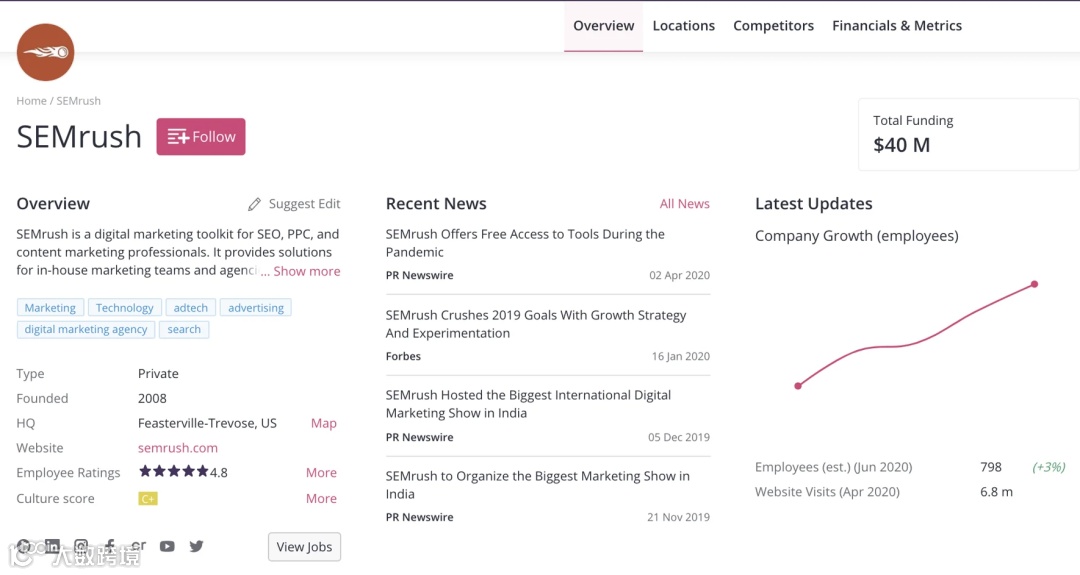1080x575 pixels.
Task: Open the Instagram social icon
Action: (81, 547)
